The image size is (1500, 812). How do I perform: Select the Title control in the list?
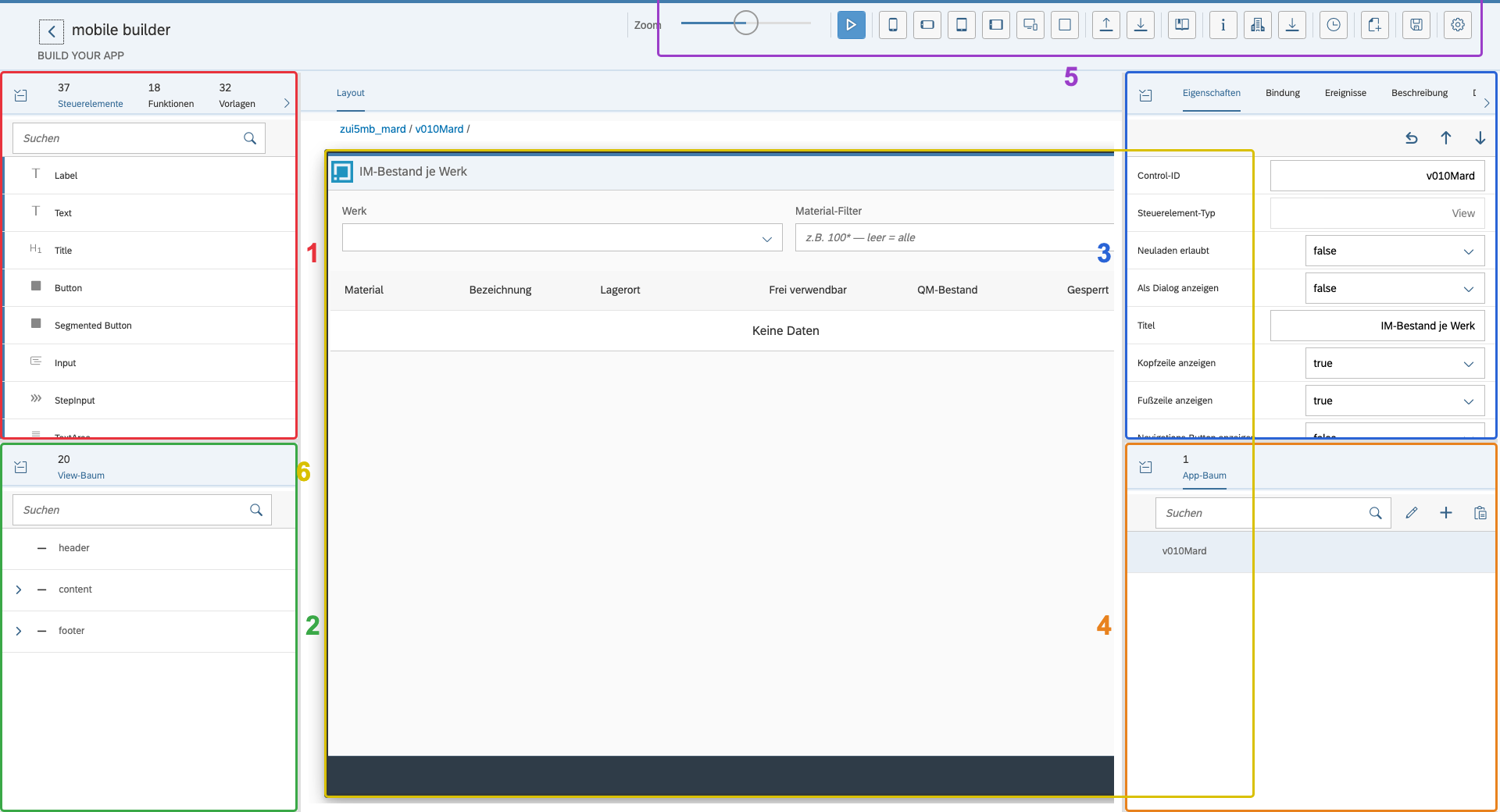point(149,251)
